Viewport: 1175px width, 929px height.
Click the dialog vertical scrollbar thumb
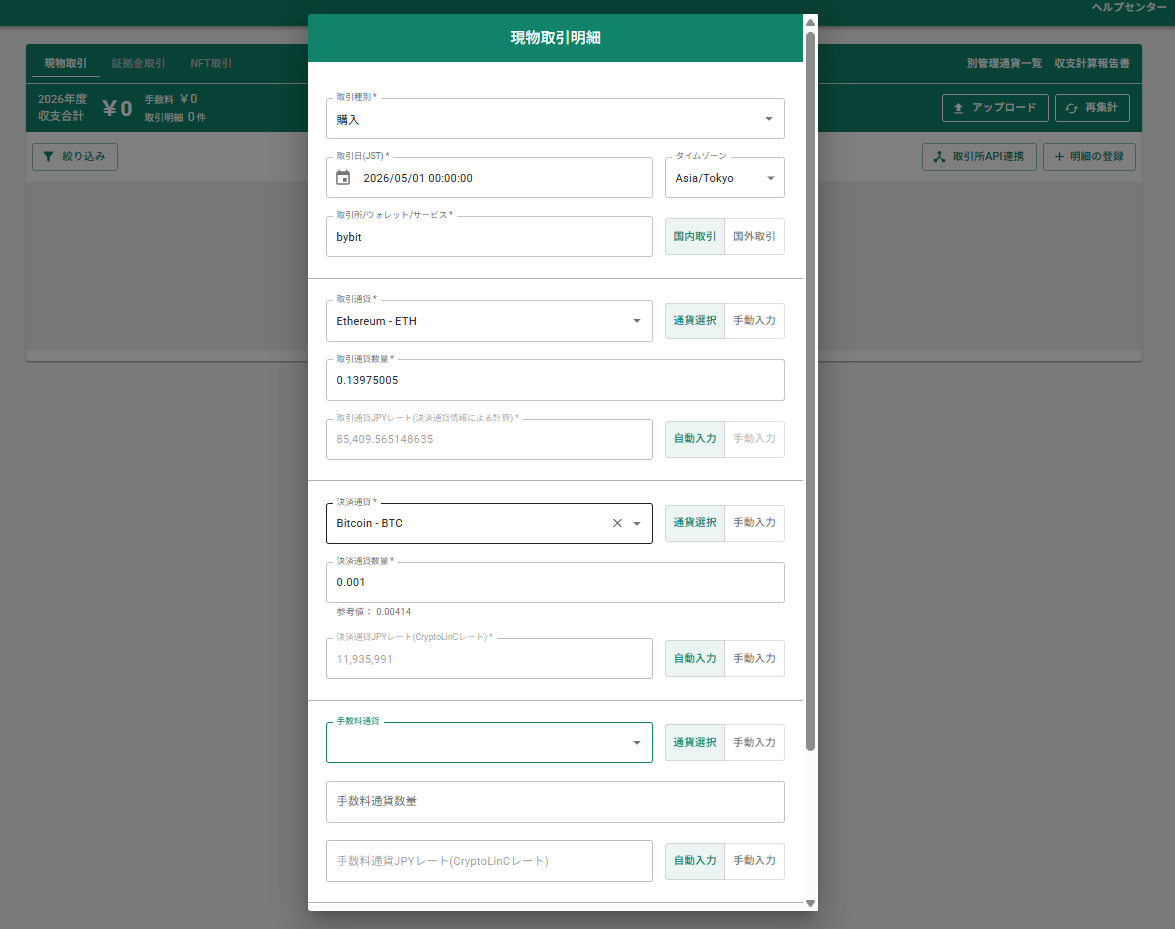[x=810, y=390]
